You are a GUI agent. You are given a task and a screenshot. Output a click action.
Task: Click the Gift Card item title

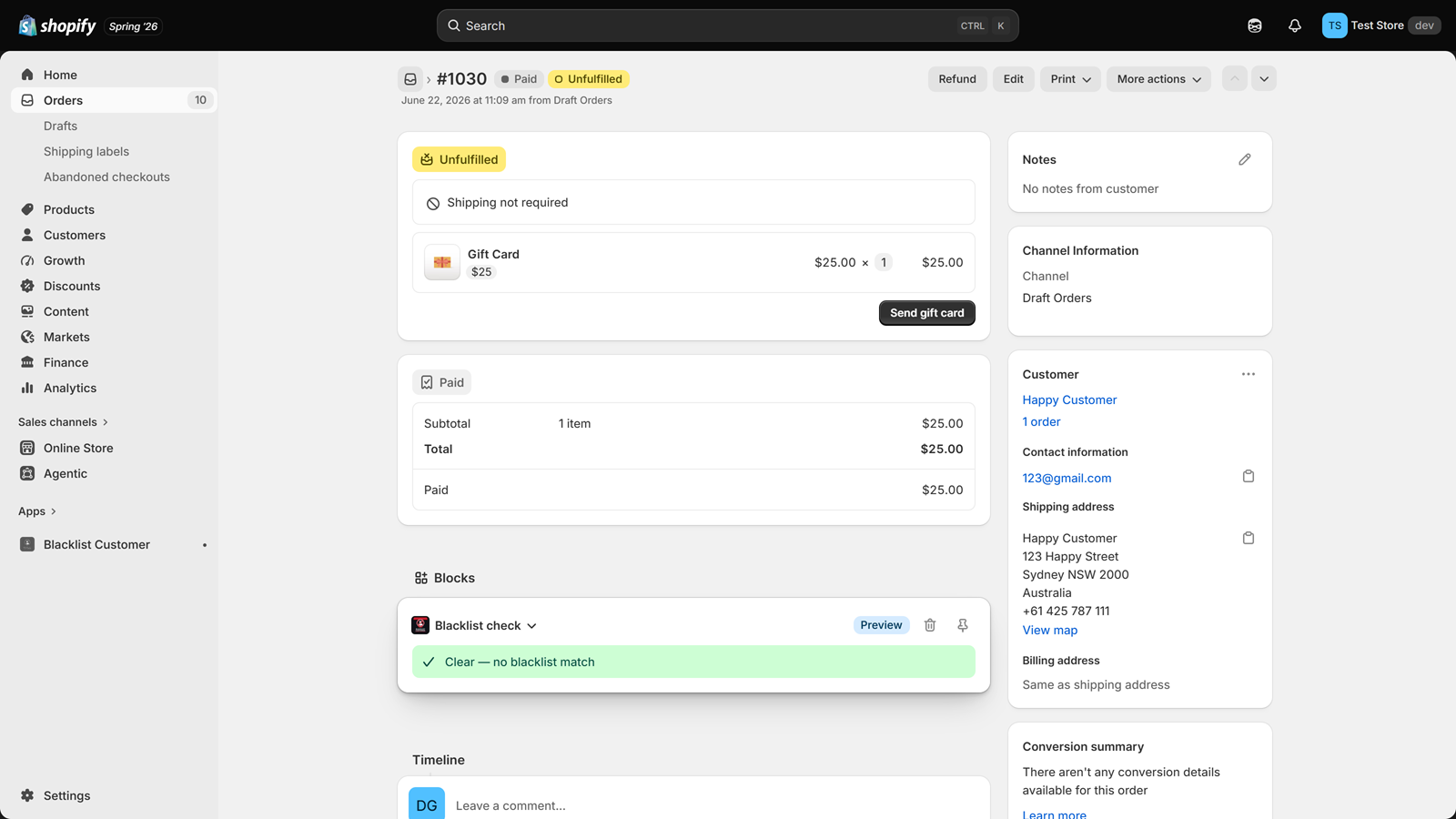[x=493, y=254]
